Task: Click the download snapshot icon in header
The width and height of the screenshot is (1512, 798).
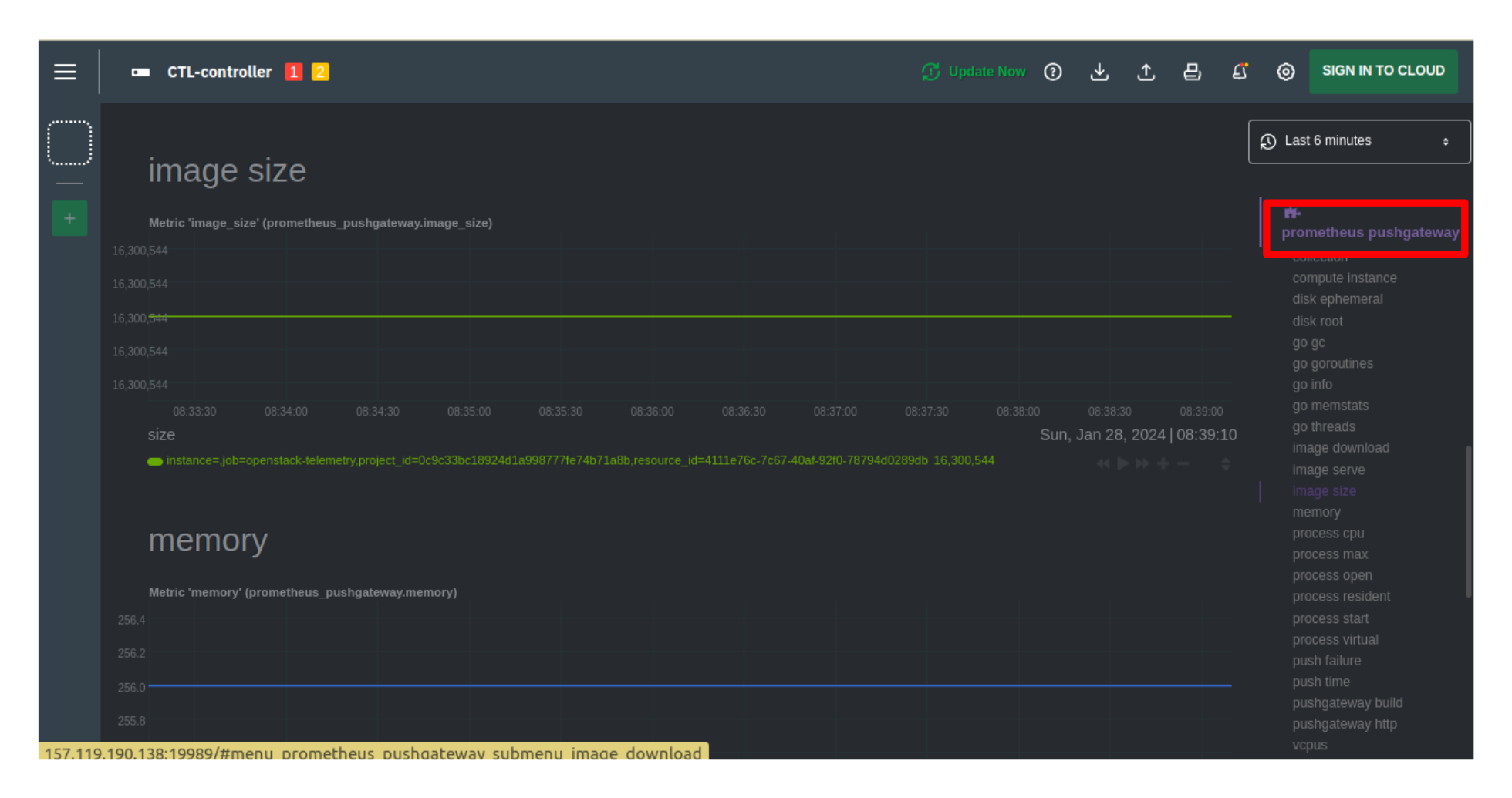Action: point(1099,72)
